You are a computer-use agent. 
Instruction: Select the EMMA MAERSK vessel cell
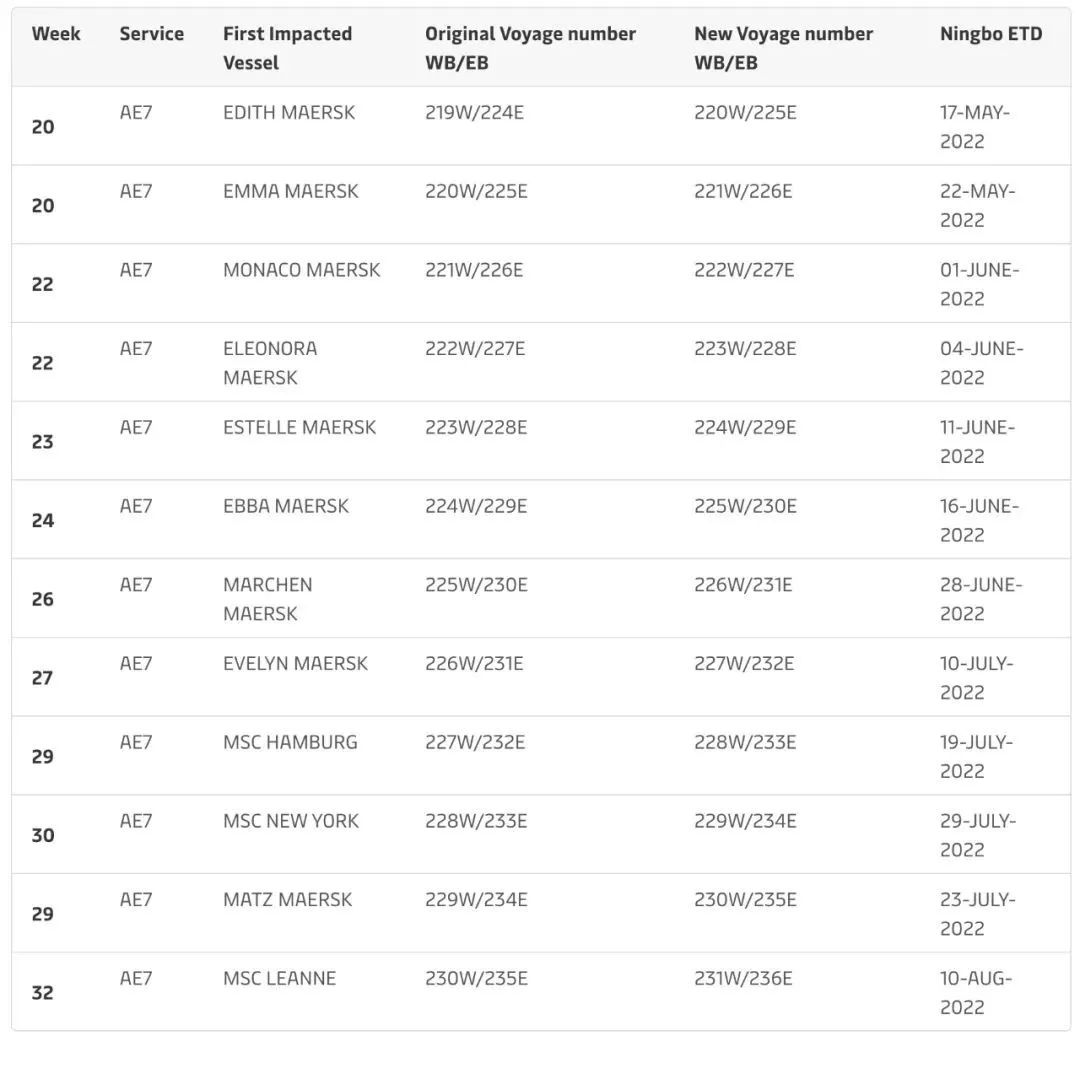(290, 192)
